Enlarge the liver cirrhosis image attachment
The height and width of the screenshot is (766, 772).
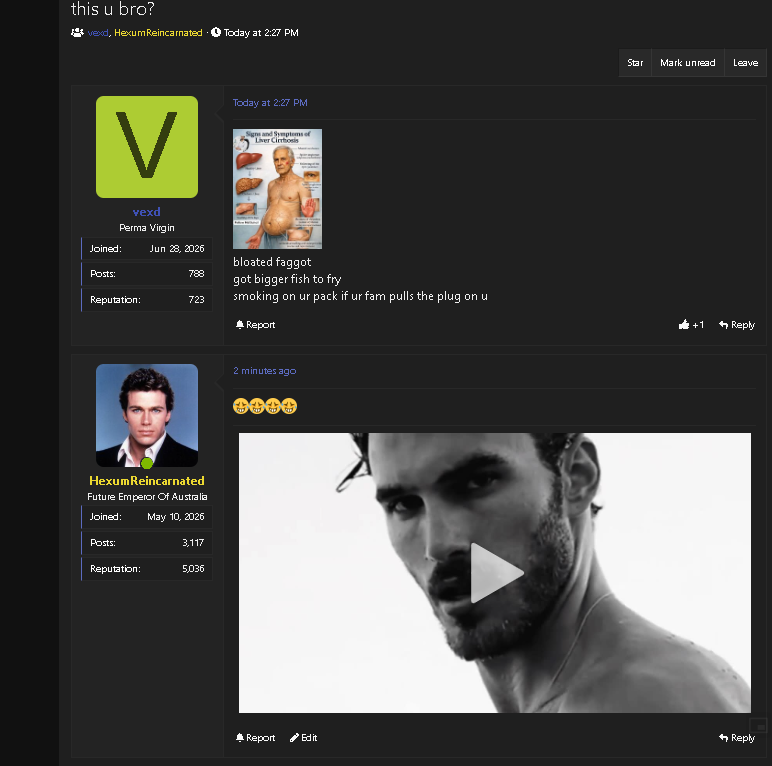coord(277,189)
